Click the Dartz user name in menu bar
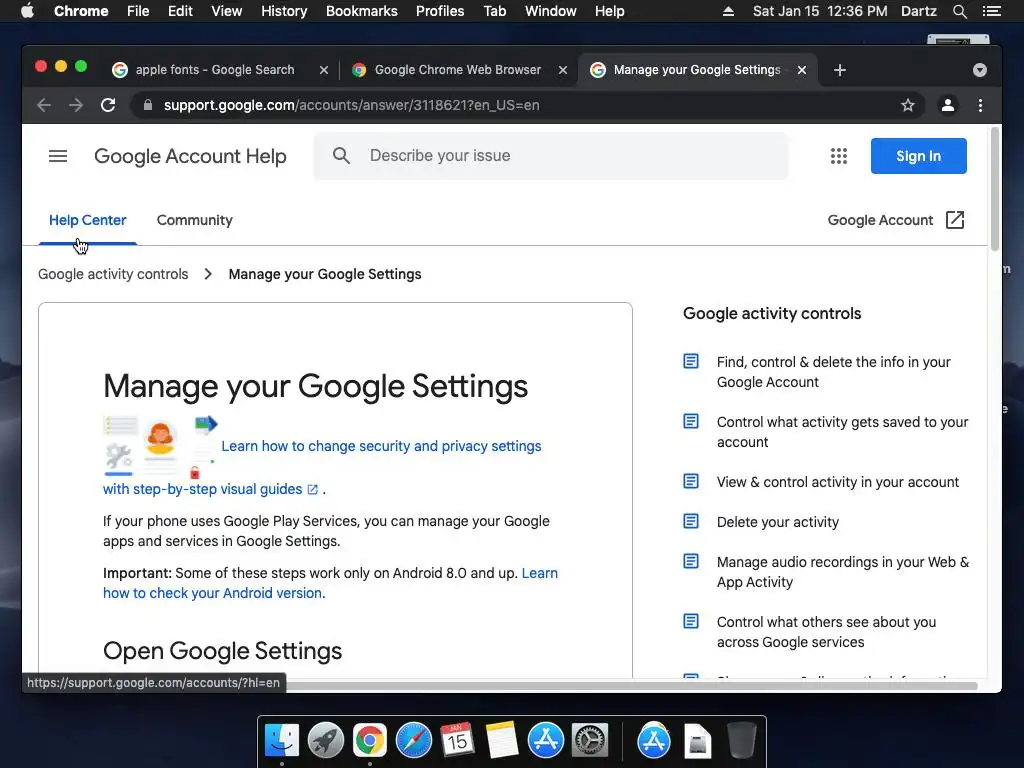1024x768 pixels. (x=918, y=11)
